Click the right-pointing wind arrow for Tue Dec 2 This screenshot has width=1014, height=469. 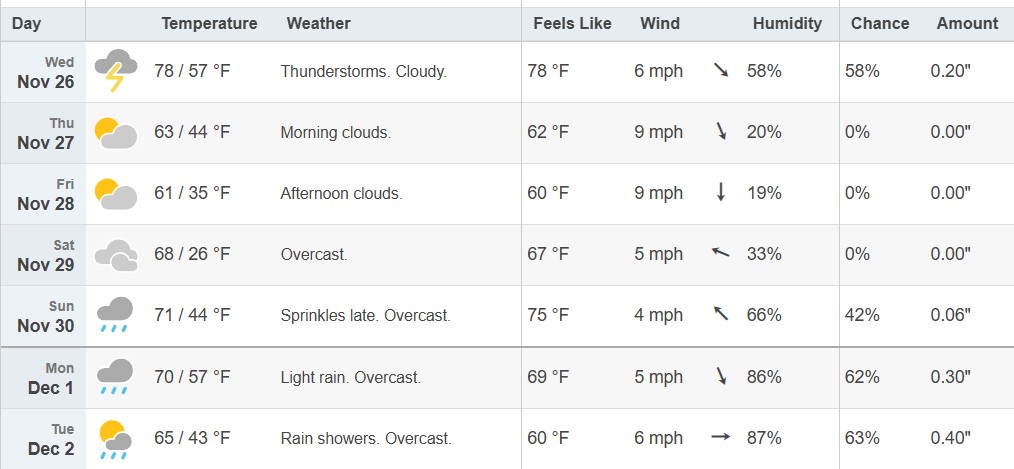tap(720, 438)
